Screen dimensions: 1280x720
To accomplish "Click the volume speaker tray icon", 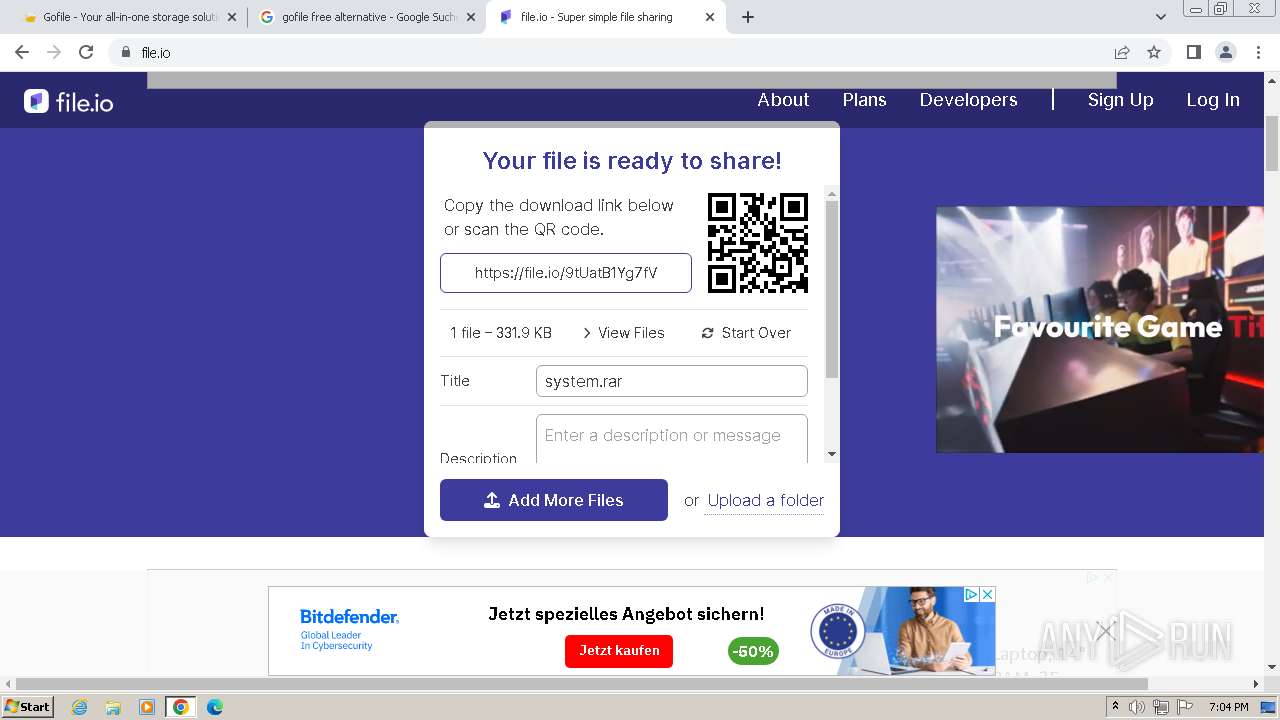I will point(1137,707).
